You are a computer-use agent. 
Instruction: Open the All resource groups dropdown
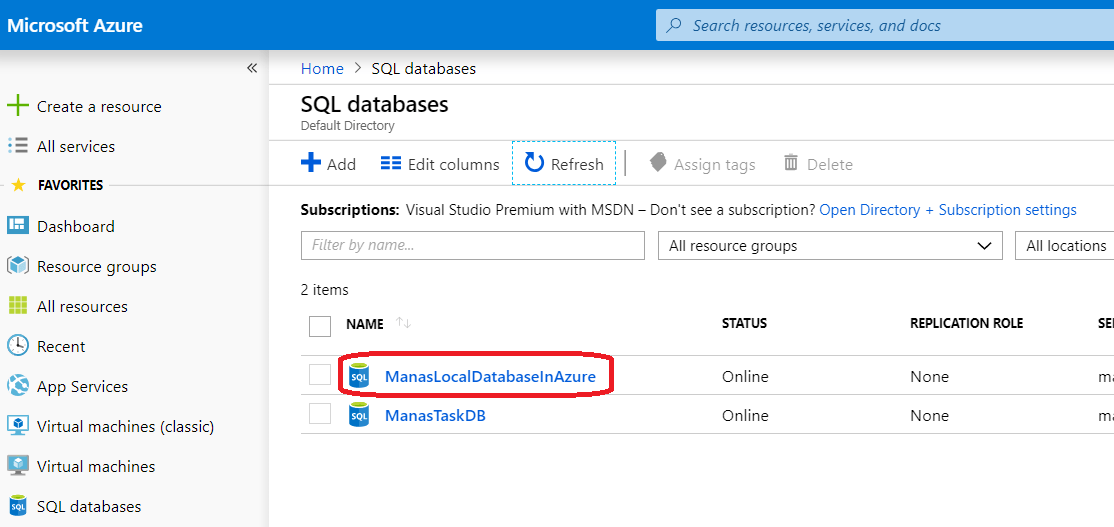(x=831, y=246)
